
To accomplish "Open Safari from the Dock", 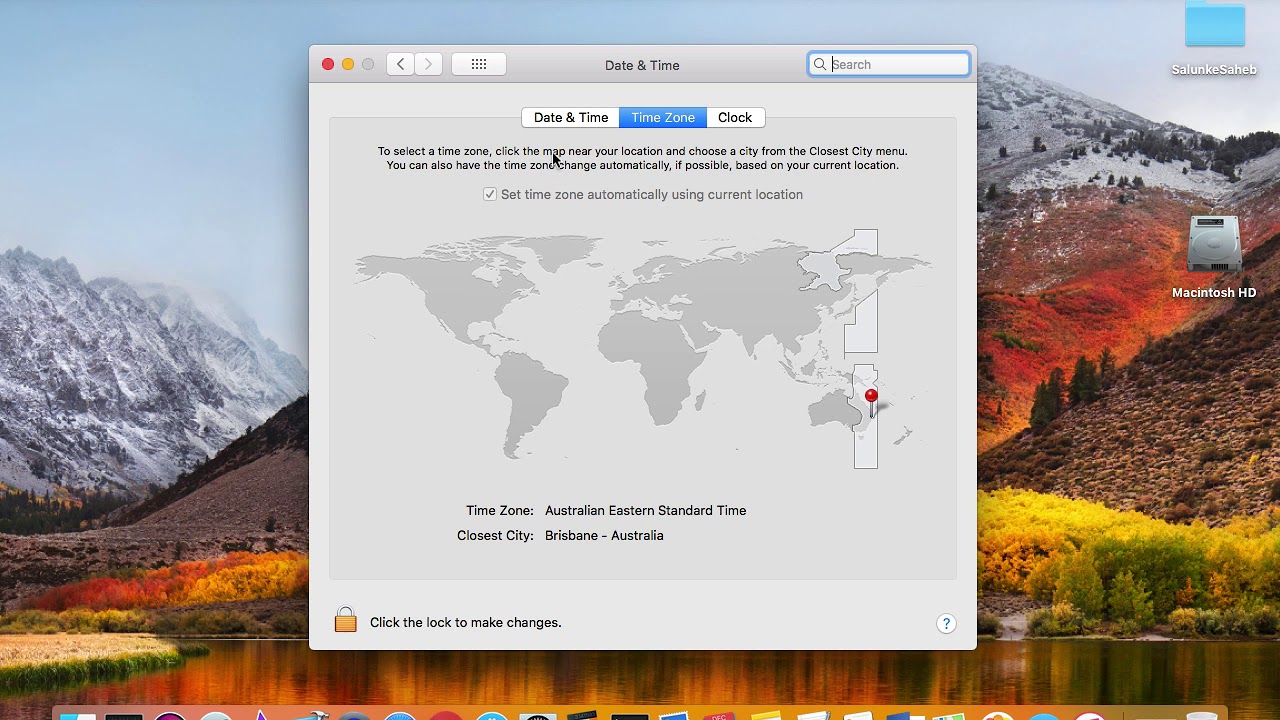I will [400, 714].
